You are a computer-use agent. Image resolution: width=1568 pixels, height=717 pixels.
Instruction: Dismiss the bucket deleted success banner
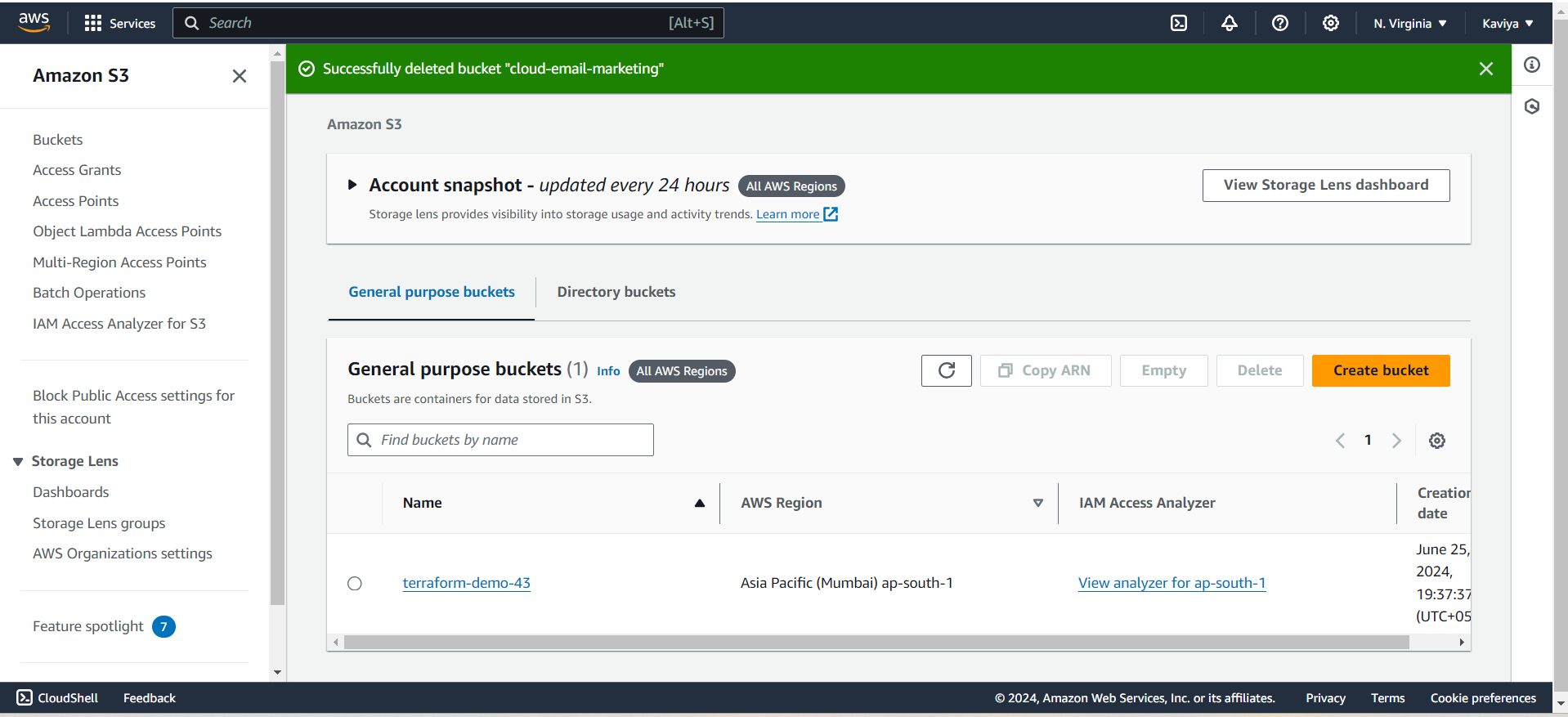click(1486, 69)
